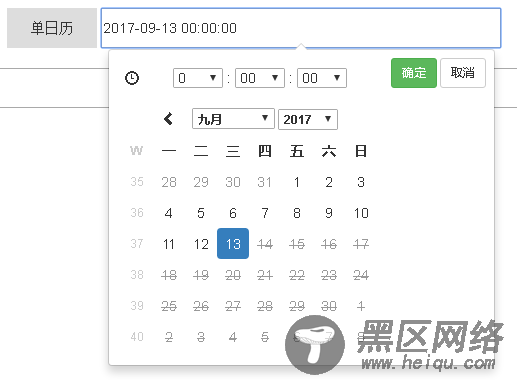Pick September 2 in week 35 row

[x=329, y=182]
